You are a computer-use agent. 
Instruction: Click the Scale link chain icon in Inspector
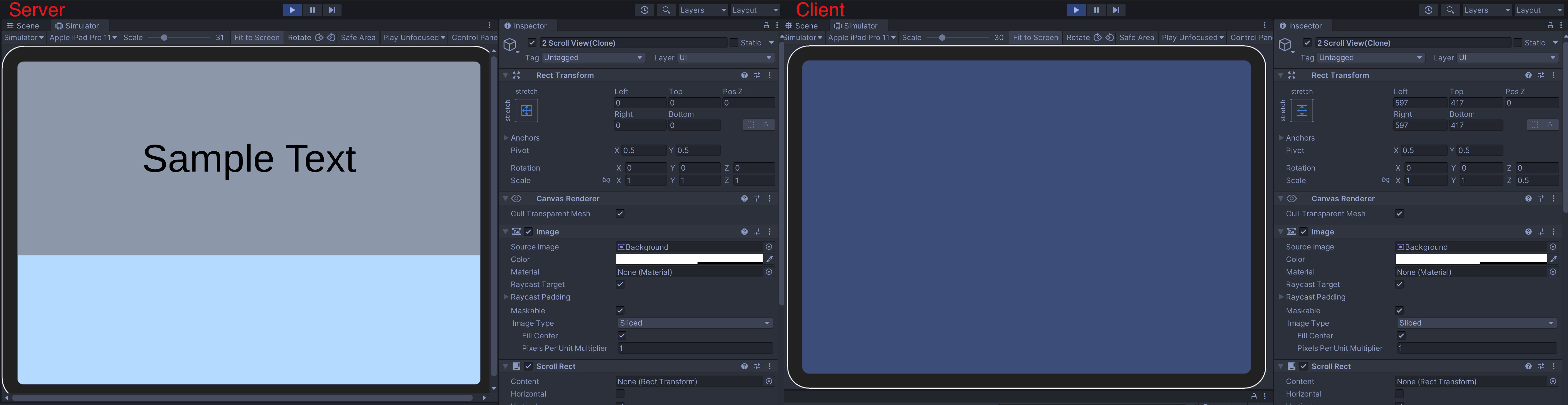606,180
